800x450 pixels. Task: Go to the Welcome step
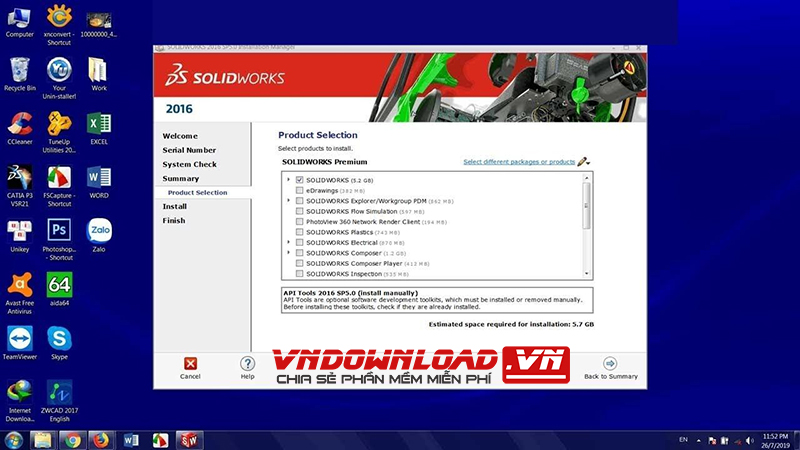click(180, 136)
